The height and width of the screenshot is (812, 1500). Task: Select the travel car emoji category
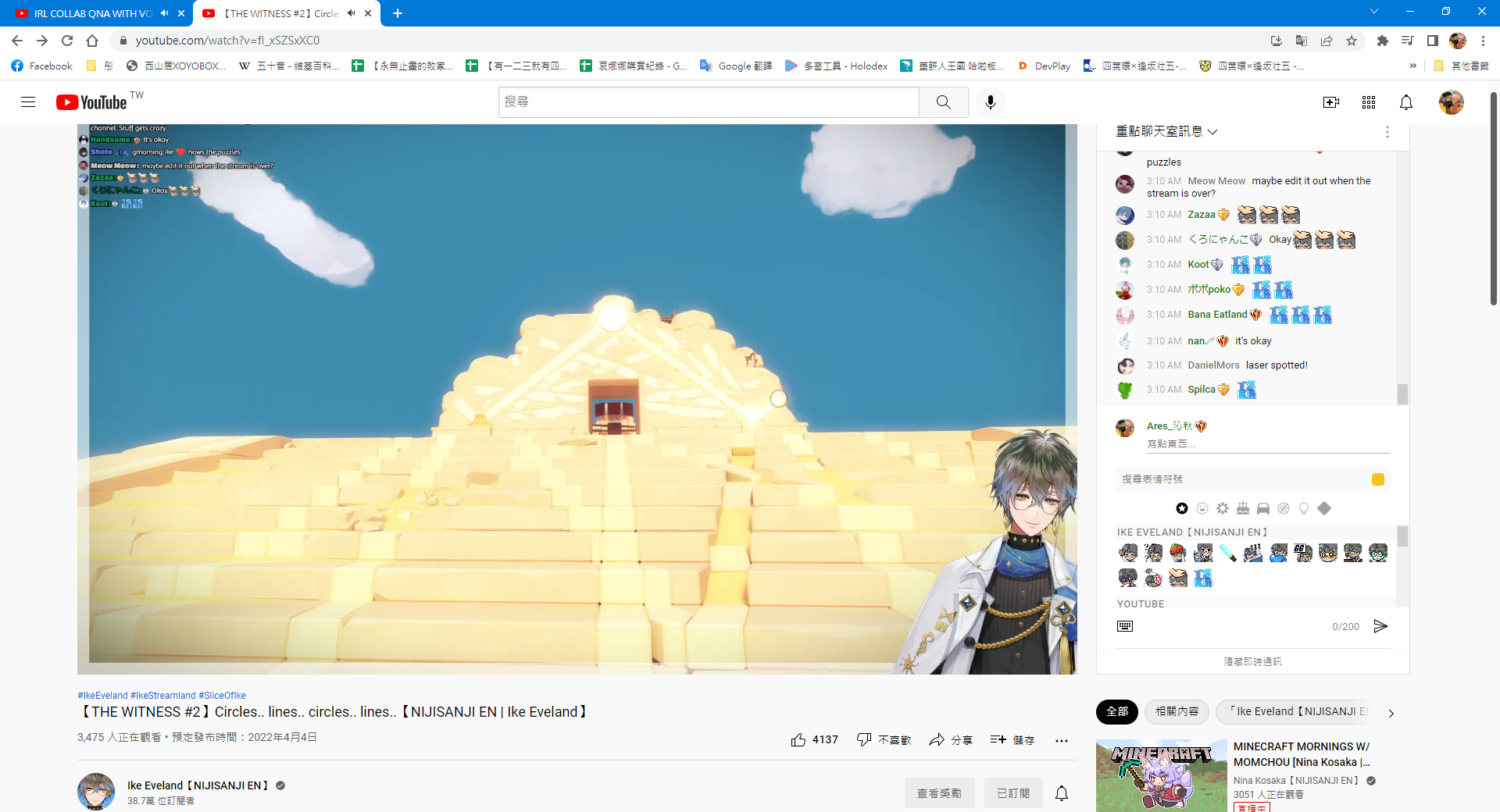[1263, 508]
